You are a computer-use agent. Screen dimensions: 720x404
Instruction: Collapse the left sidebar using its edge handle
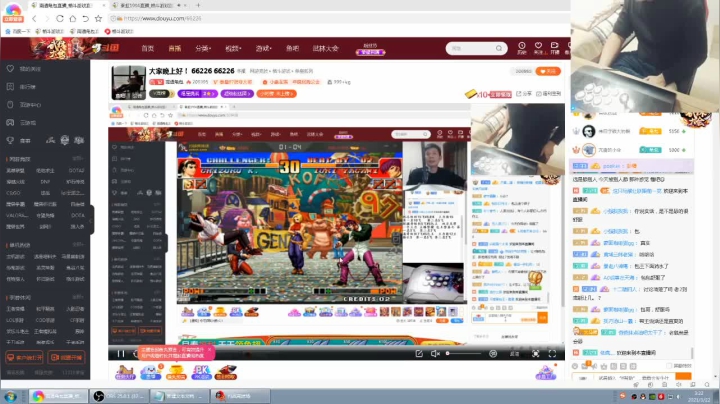pos(92,220)
